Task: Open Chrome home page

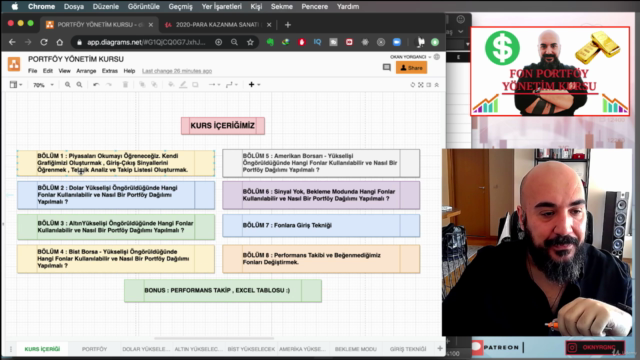Action: point(60,42)
